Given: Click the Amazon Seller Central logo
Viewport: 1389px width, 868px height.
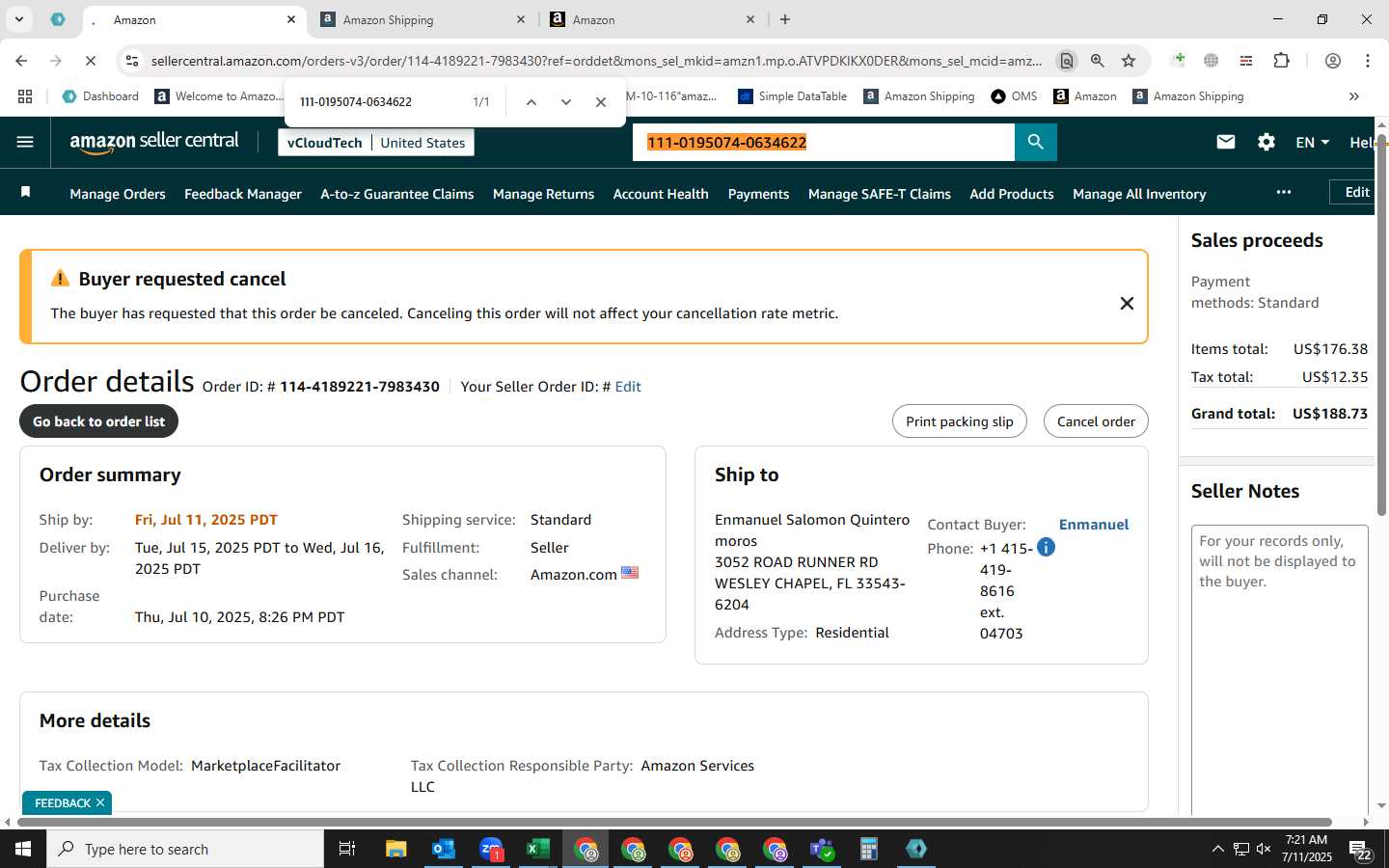Looking at the screenshot, I should pos(154,142).
